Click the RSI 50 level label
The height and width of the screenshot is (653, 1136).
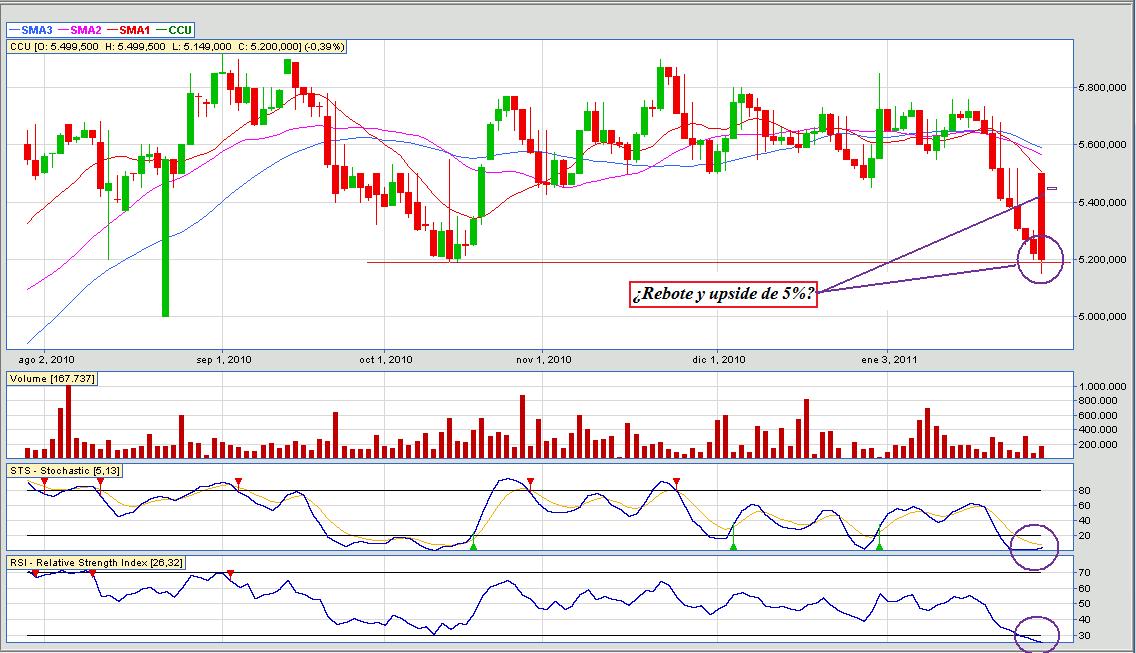[x=1085, y=604]
